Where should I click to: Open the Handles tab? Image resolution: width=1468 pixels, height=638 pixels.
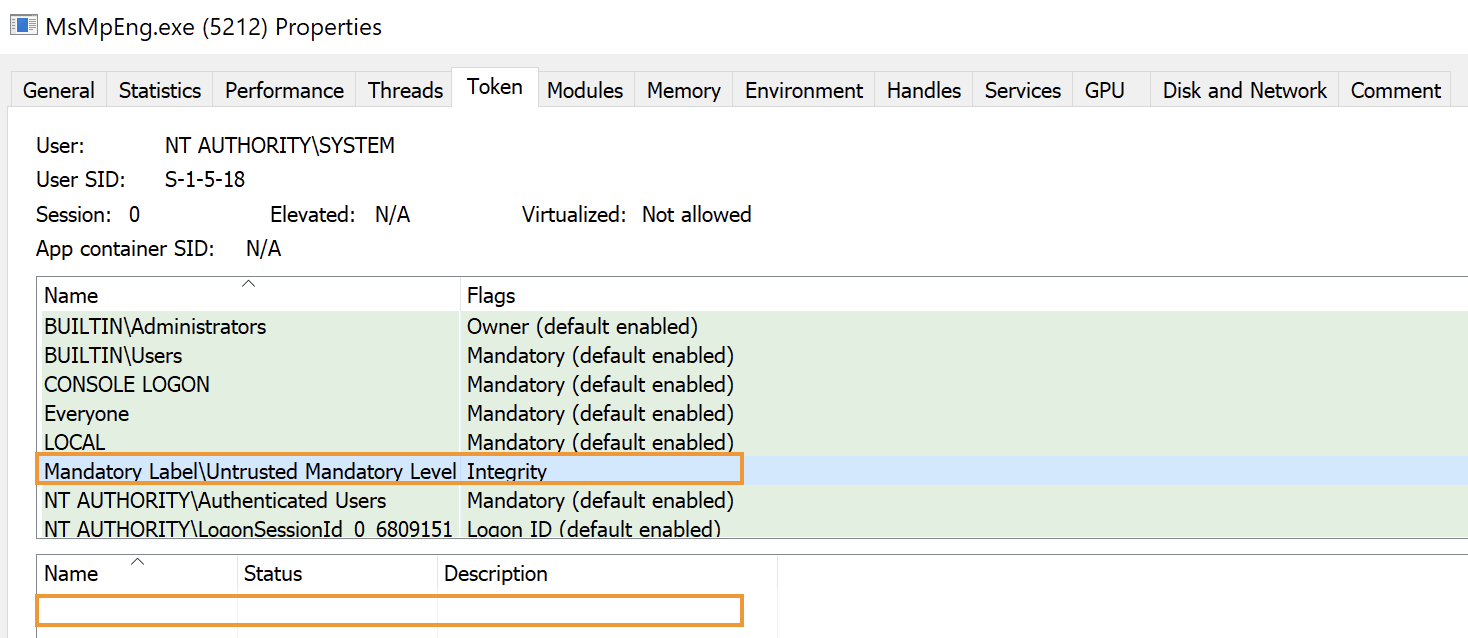click(923, 90)
